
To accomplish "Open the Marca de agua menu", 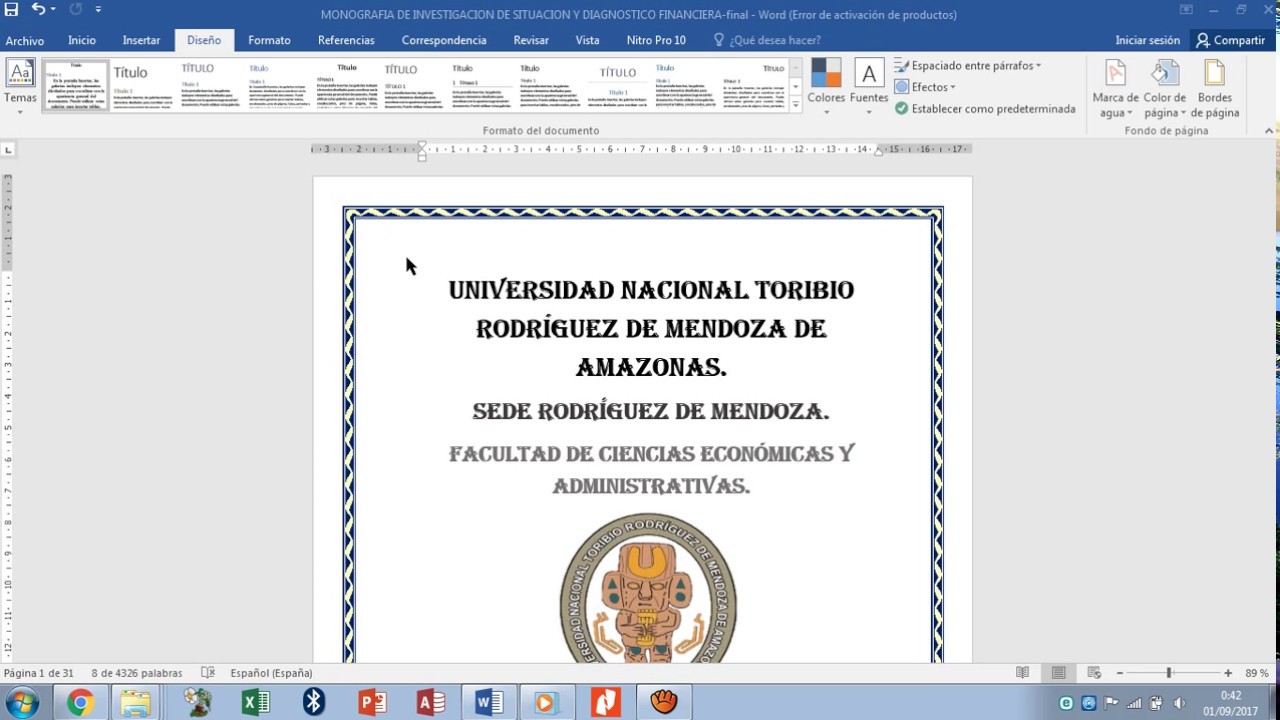I will 1115,89.
